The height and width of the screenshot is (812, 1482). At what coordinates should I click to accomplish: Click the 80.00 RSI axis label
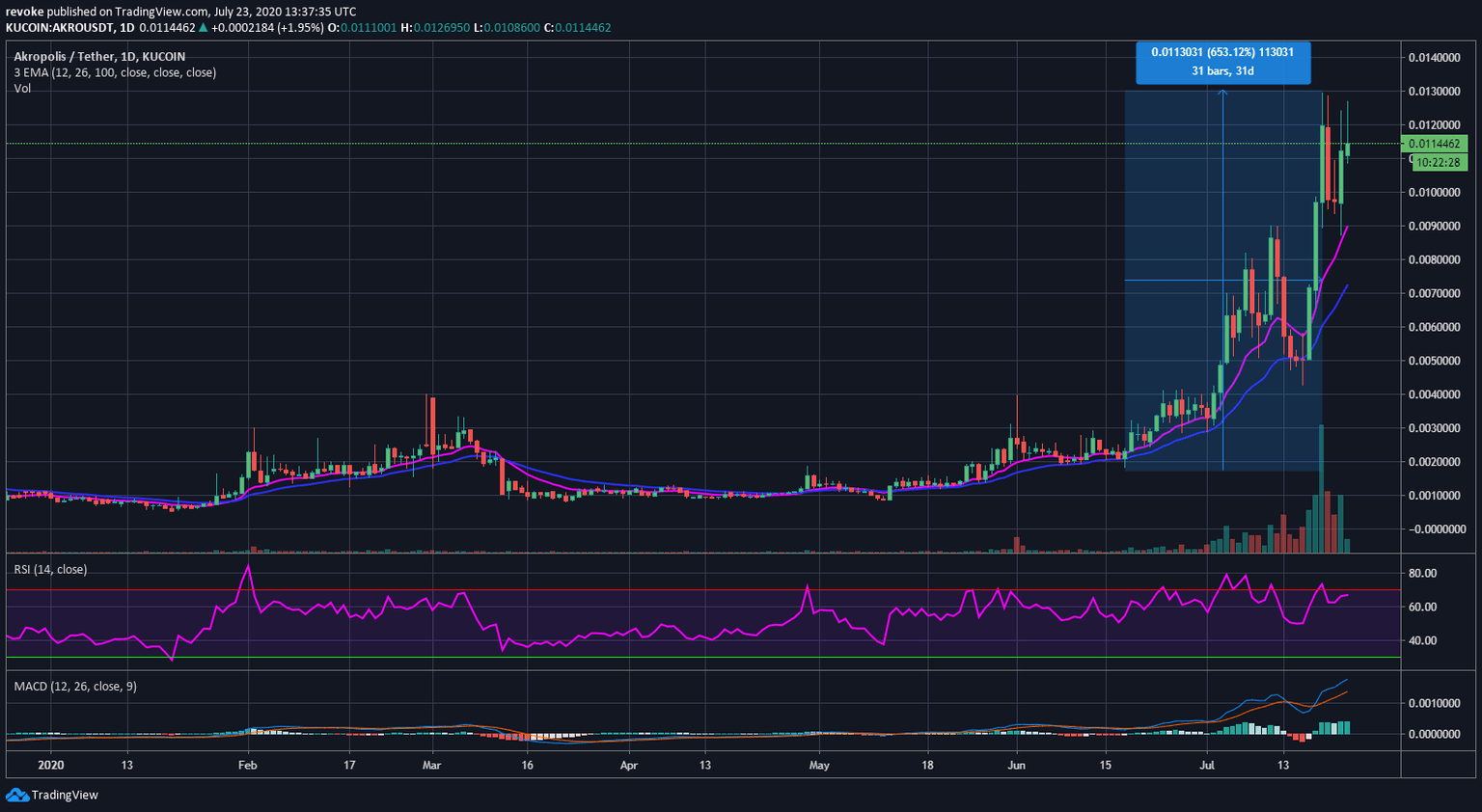(1422, 573)
